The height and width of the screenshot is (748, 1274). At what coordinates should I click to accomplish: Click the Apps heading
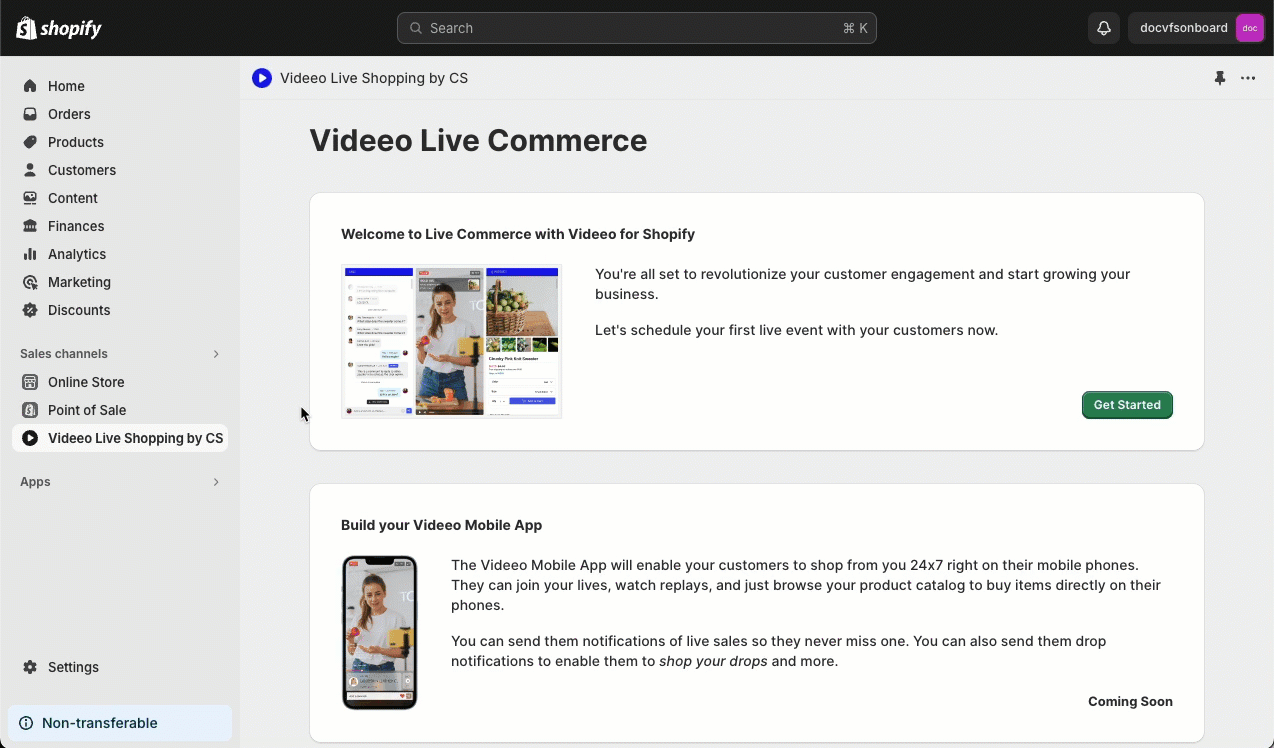[35, 482]
